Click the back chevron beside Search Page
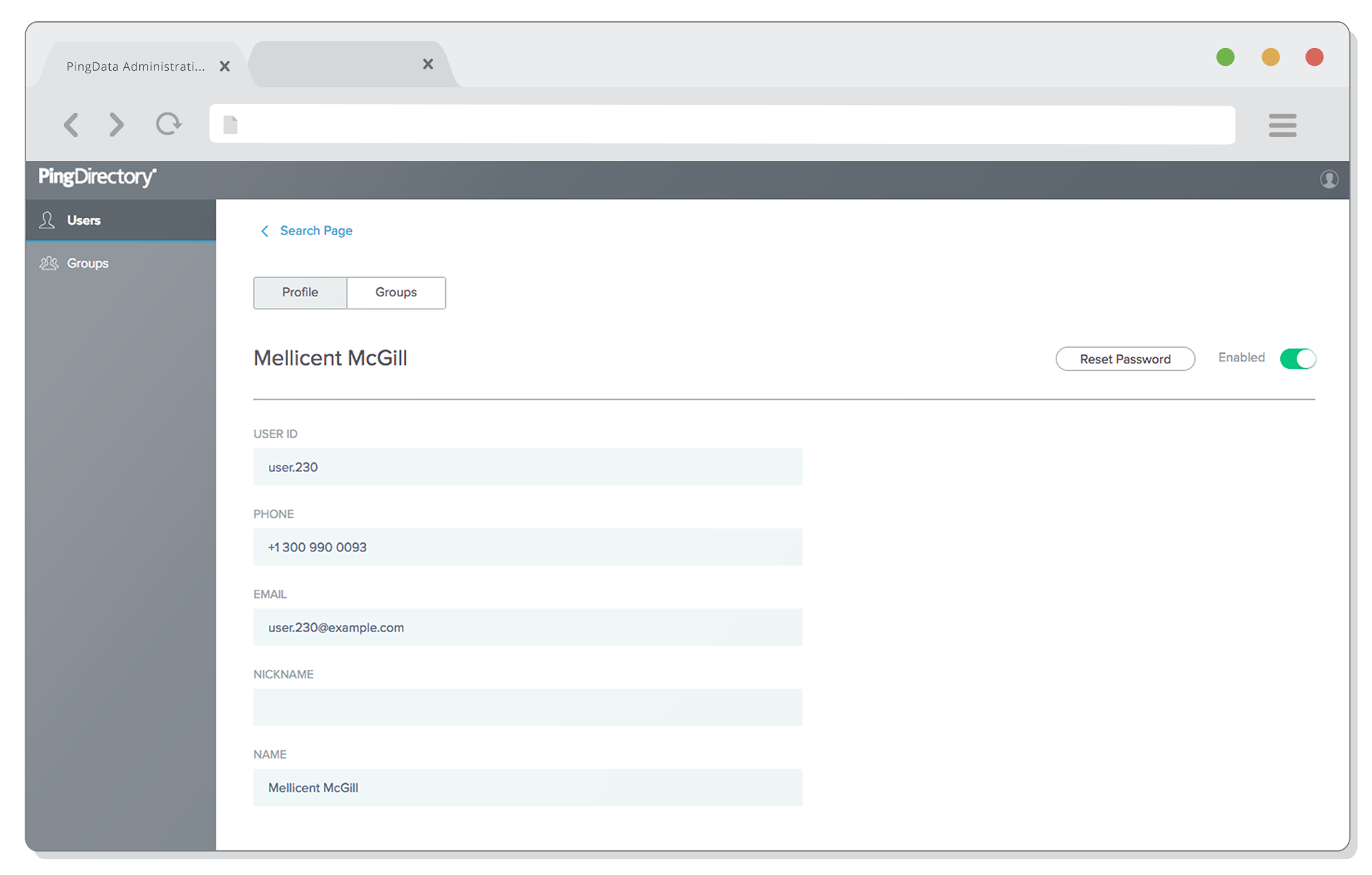Screen dimensions: 1372x875 tap(265, 231)
